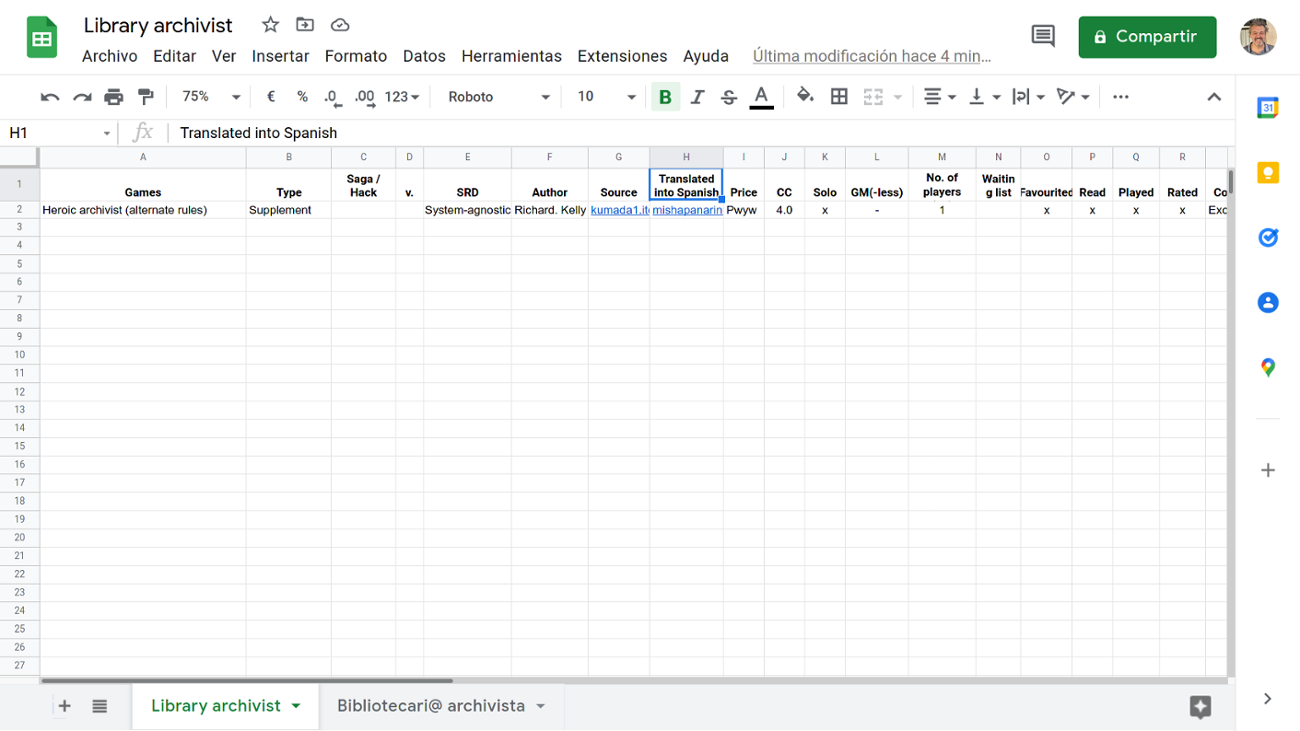
Task: Toggle italic text formatting
Action: point(697,97)
